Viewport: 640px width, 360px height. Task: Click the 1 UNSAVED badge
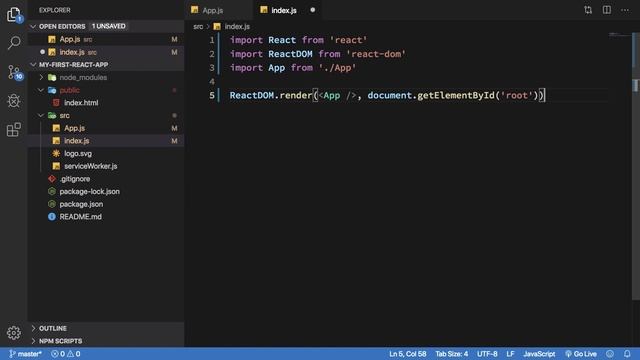tap(109, 26)
